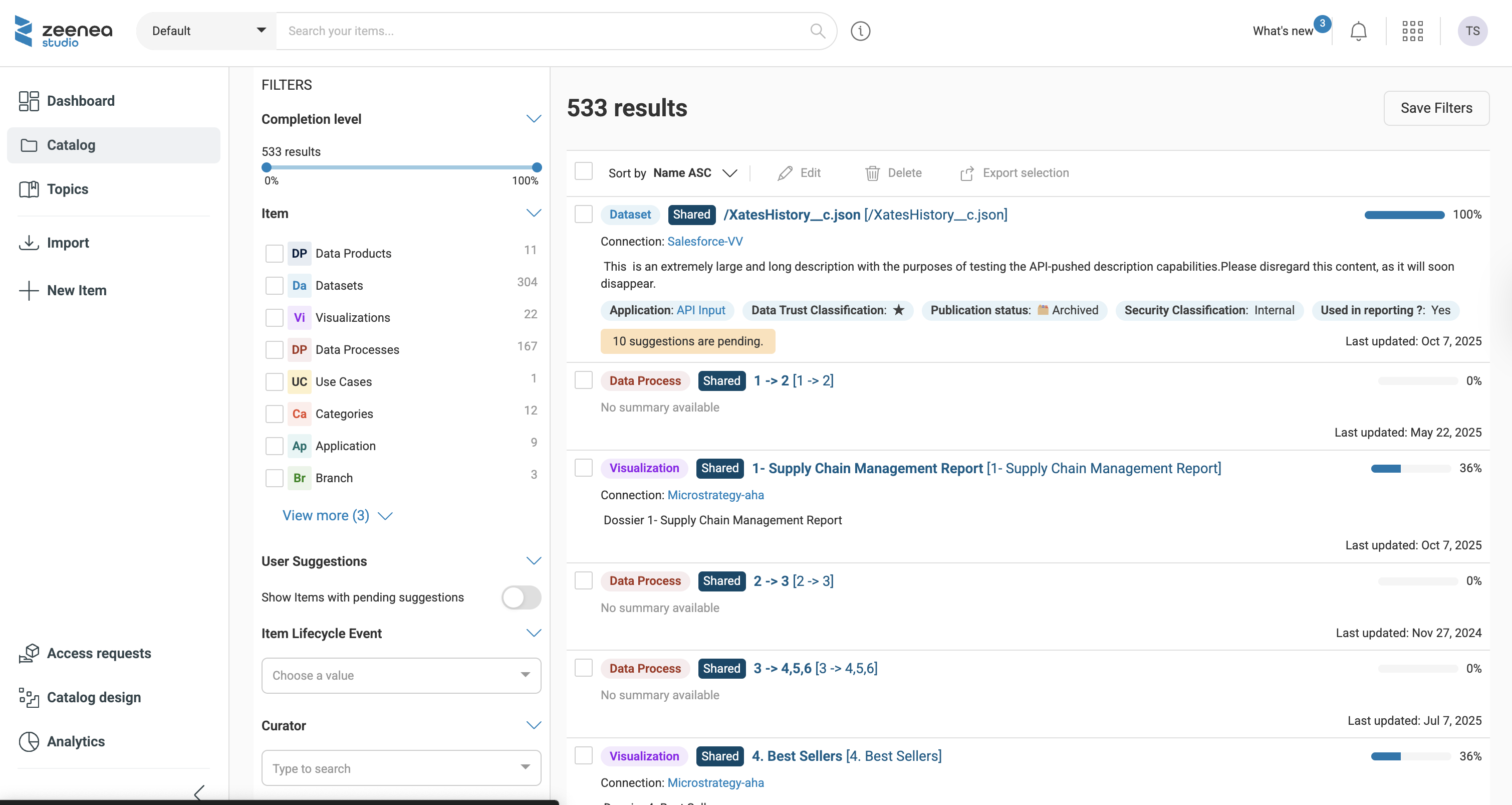Open the notifications bell
Image resolution: width=1512 pixels, height=805 pixels.
click(x=1358, y=31)
